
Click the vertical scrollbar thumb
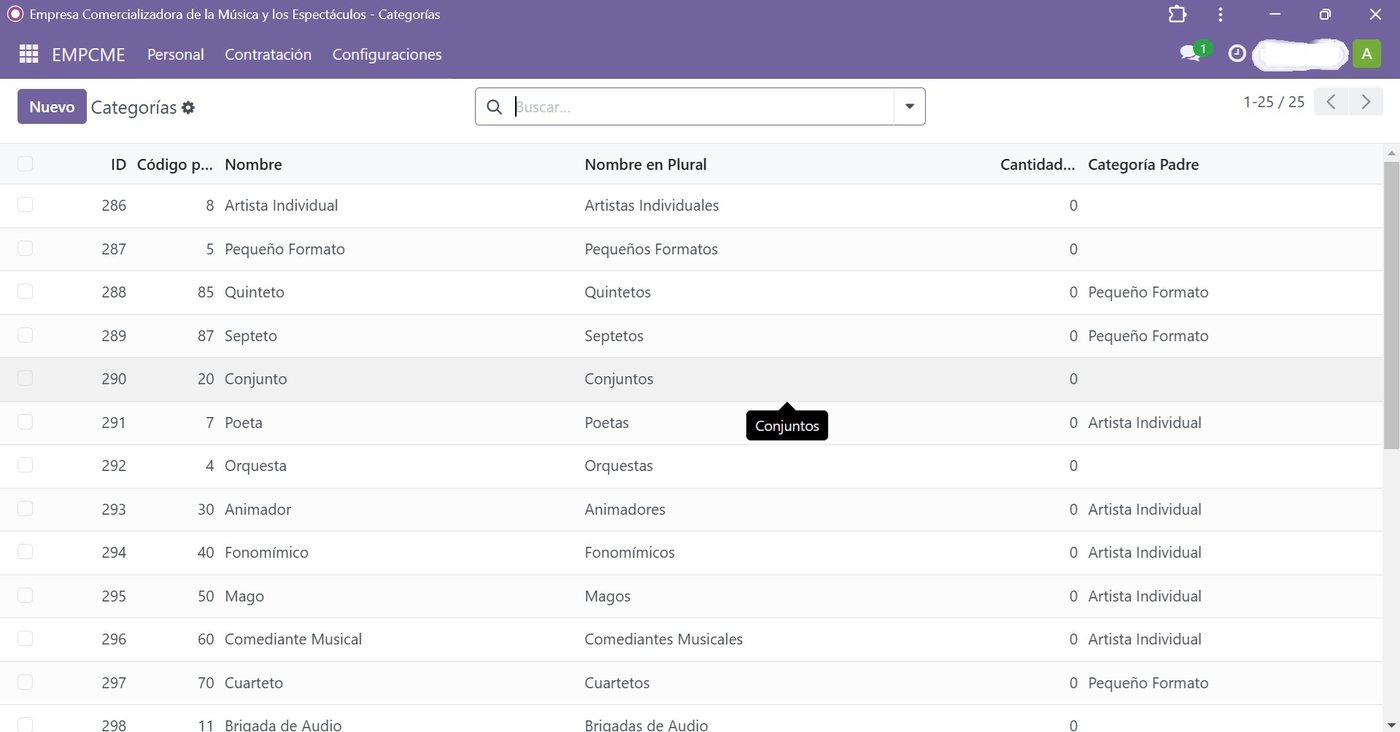[1391, 305]
